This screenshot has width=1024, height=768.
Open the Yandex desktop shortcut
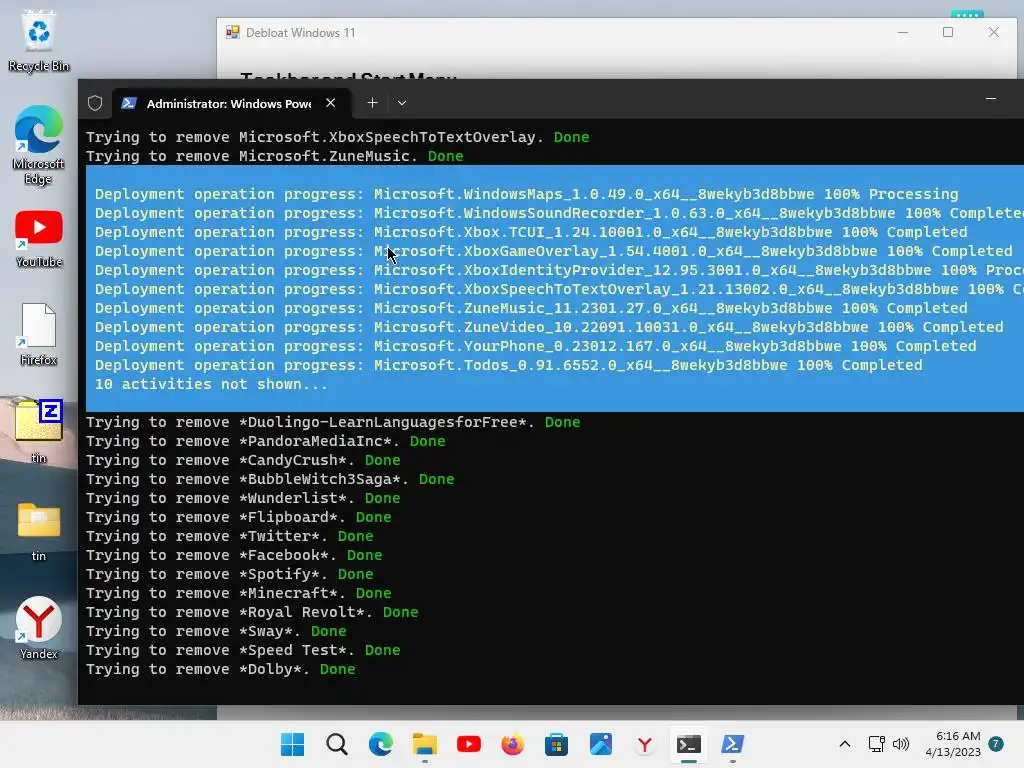tap(39, 628)
